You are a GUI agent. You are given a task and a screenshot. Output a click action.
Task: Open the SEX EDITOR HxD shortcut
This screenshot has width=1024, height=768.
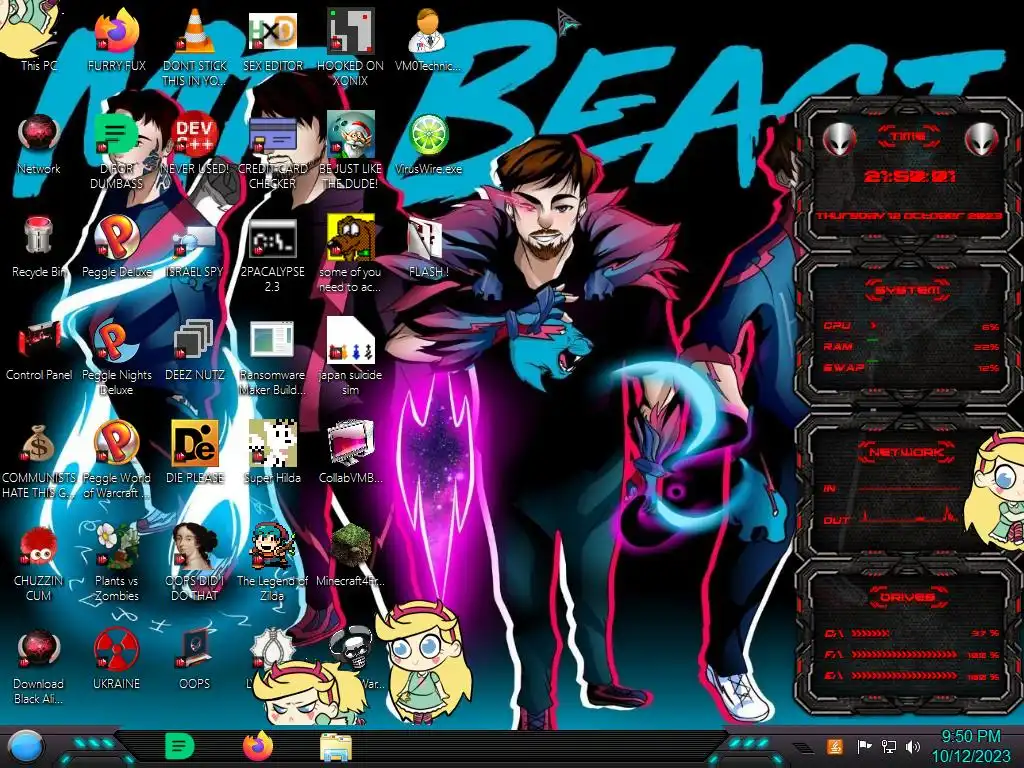272,31
